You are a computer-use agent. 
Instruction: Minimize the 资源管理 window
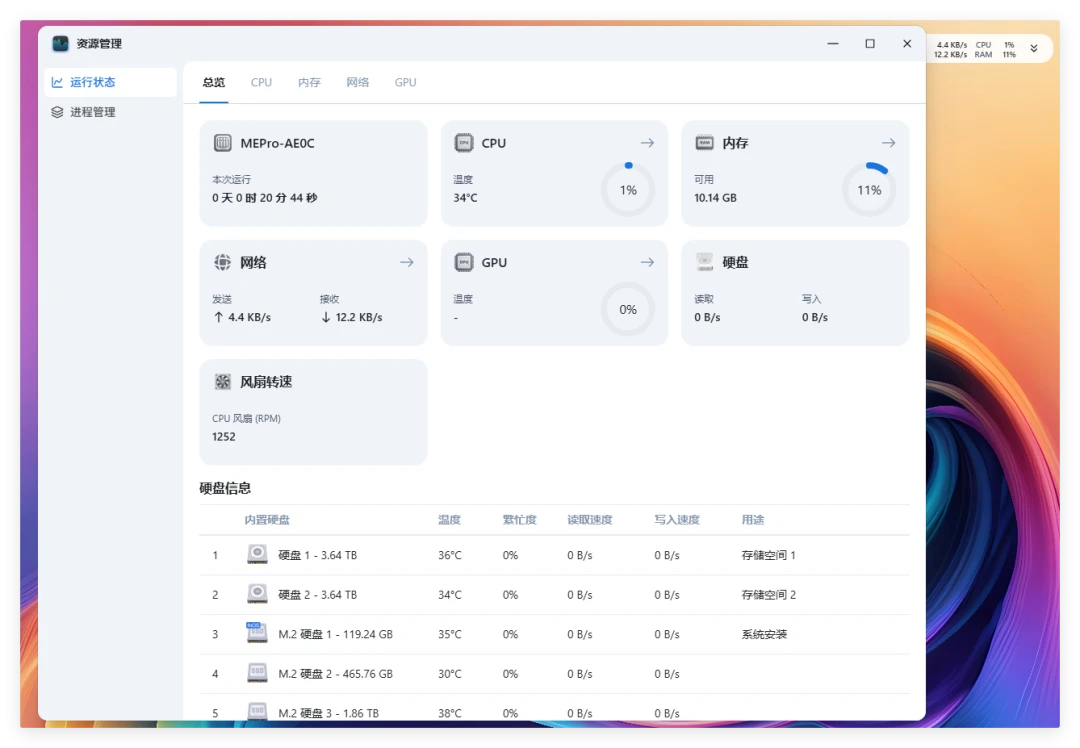tap(833, 43)
